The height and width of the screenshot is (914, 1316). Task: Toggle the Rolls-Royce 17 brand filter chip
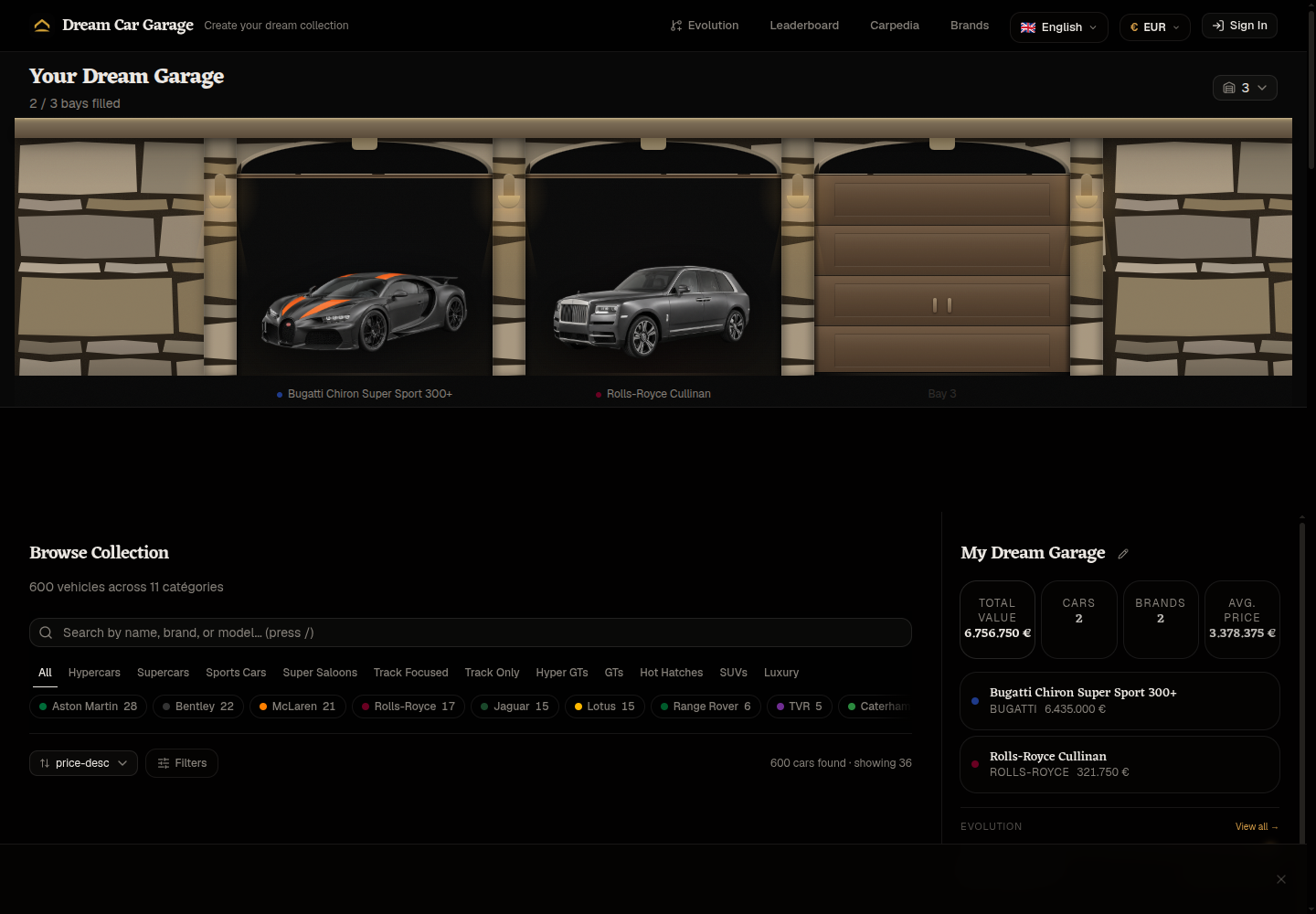coord(409,707)
